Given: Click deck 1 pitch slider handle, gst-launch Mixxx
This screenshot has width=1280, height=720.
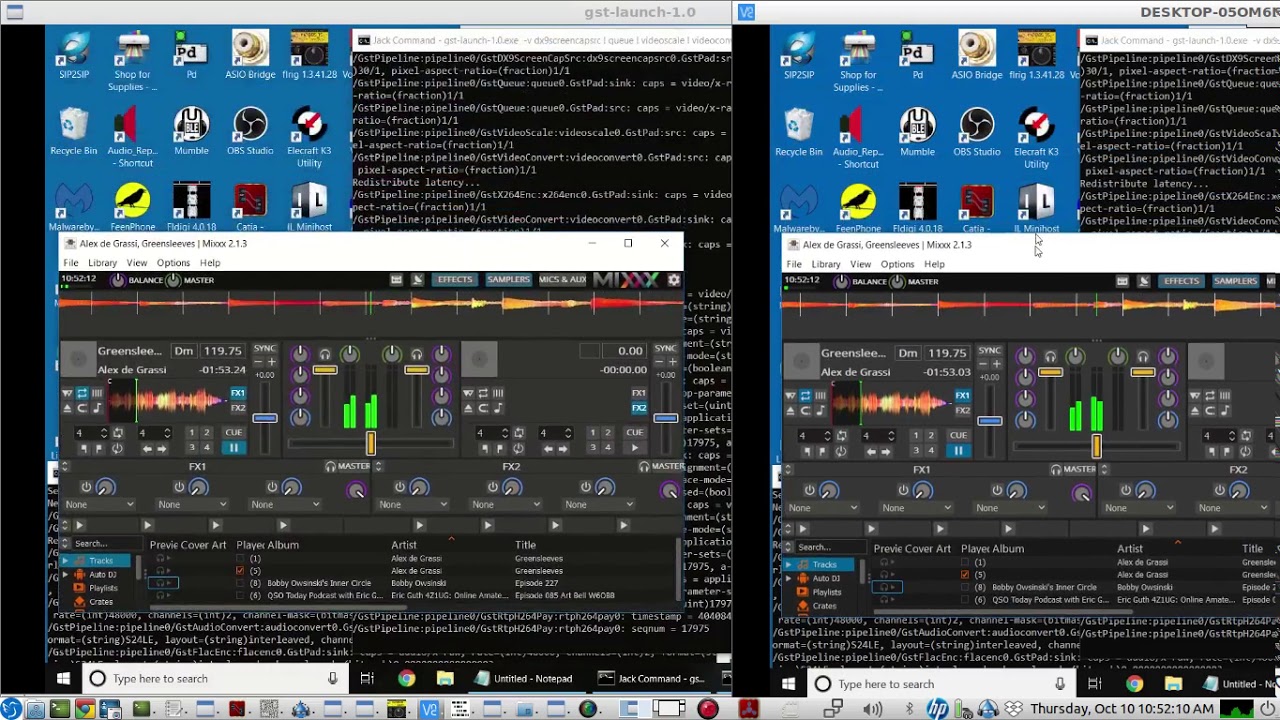Looking at the screenshot, I should coord(264,418).
